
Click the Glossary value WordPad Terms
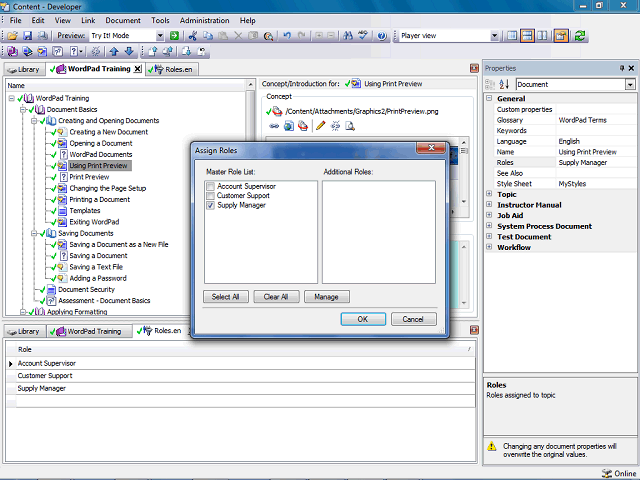pos(582,120)
